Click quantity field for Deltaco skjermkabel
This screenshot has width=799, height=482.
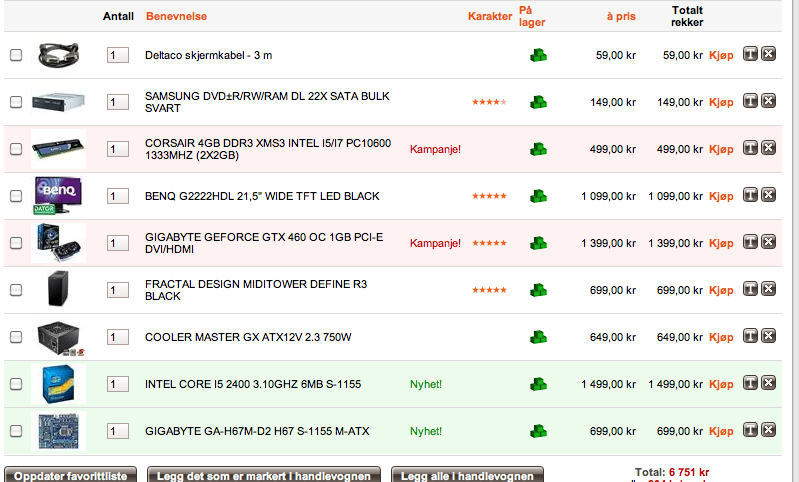(x=118, y=55)
